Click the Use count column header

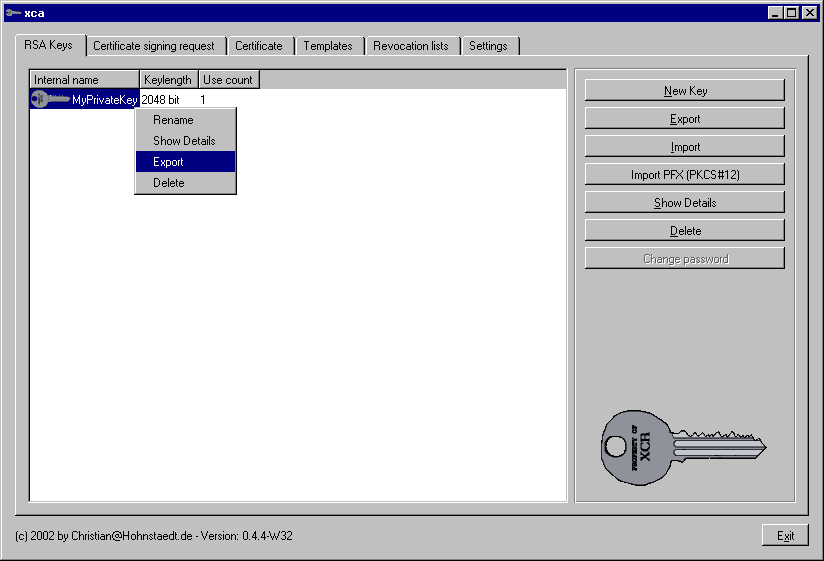tap(228, 79)
